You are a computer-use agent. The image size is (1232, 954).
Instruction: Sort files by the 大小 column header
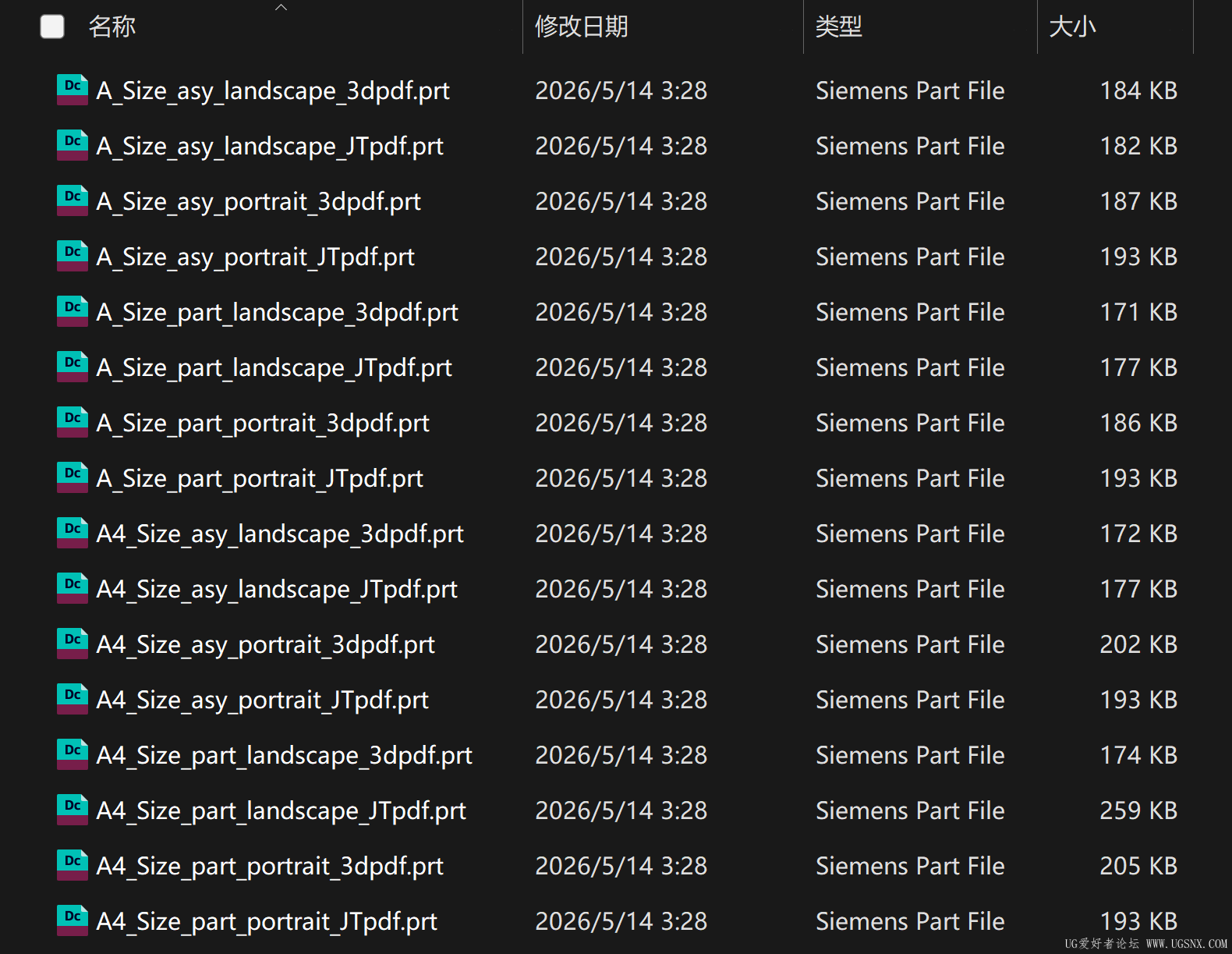[1073, 27]
